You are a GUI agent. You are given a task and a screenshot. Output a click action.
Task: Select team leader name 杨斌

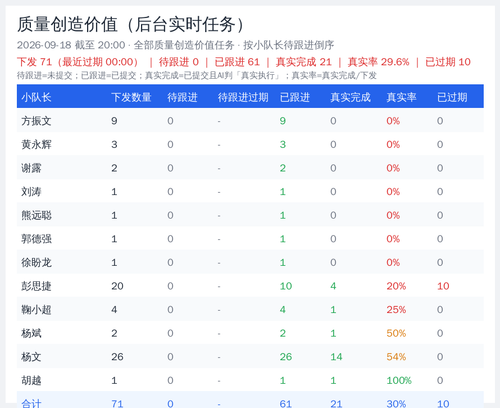coord(31,333)
